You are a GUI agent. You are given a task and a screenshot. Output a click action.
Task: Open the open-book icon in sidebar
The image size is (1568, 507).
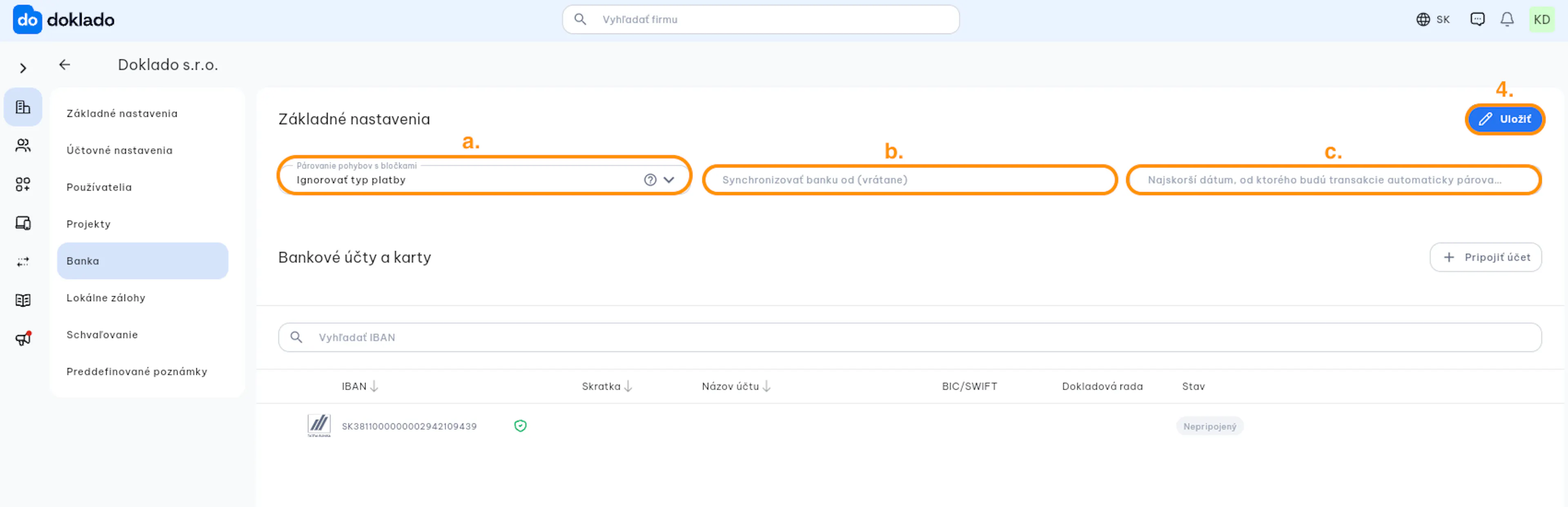23,300
